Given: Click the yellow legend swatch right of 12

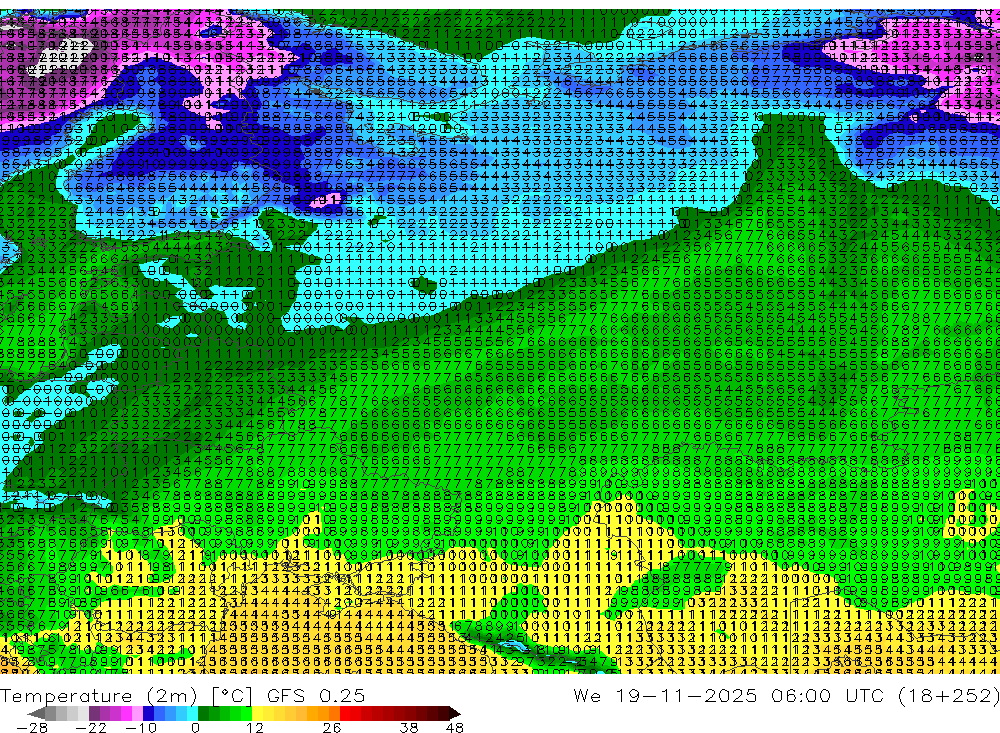Looking at the screenshot, I should [x=258, y=713].
